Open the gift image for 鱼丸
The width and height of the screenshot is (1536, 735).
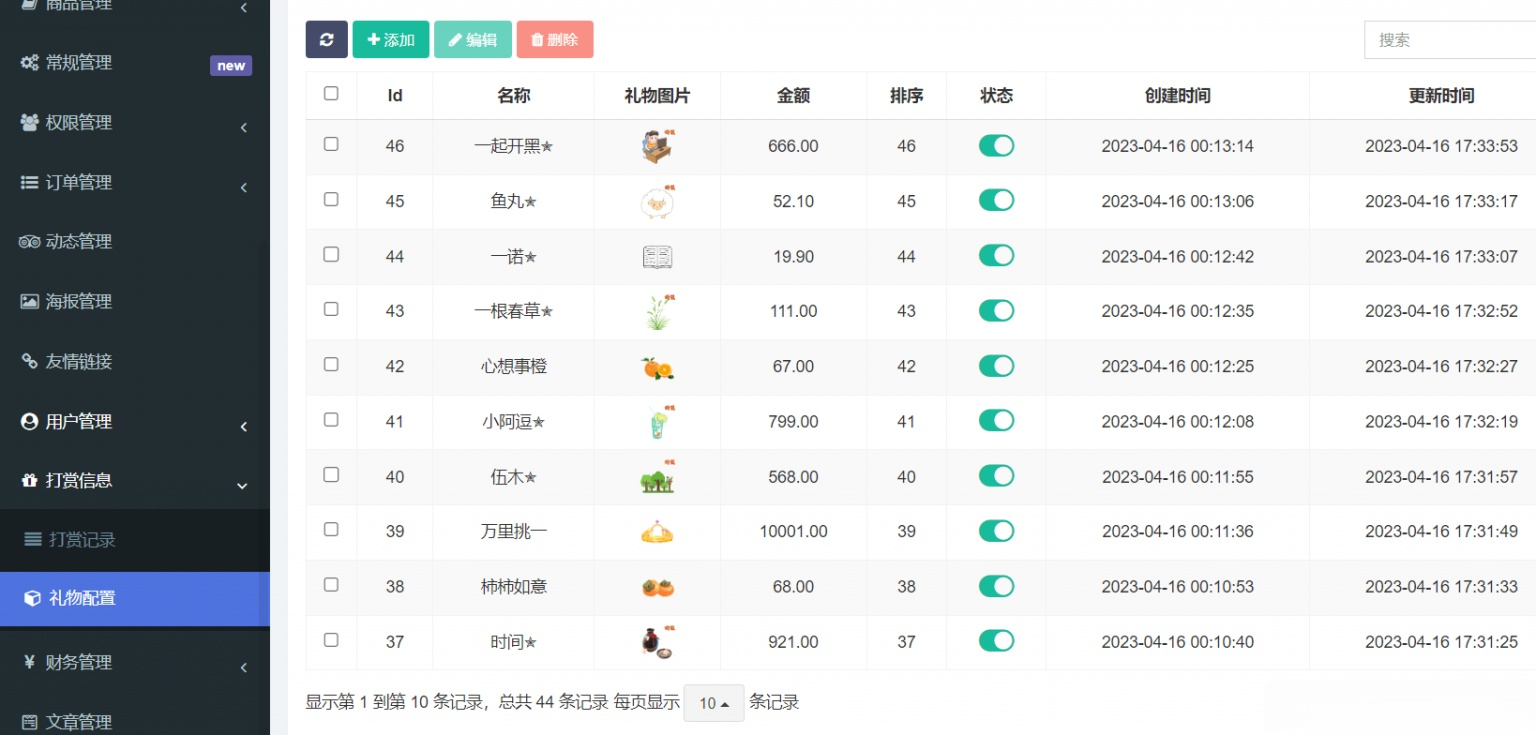point(657,202)
